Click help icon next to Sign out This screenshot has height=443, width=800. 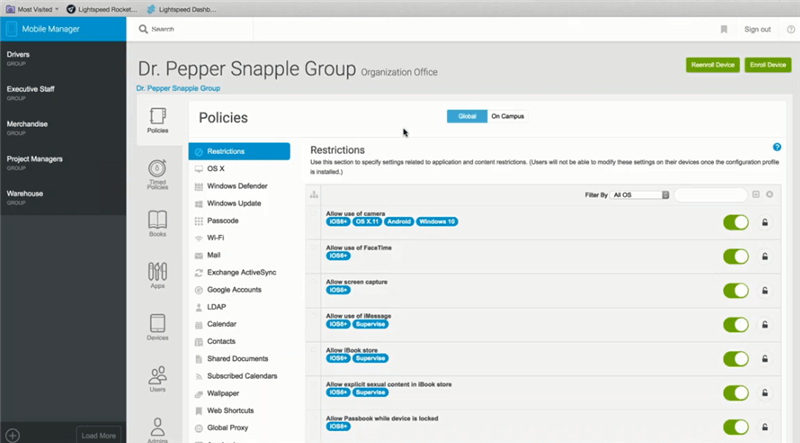coord(790,30)
